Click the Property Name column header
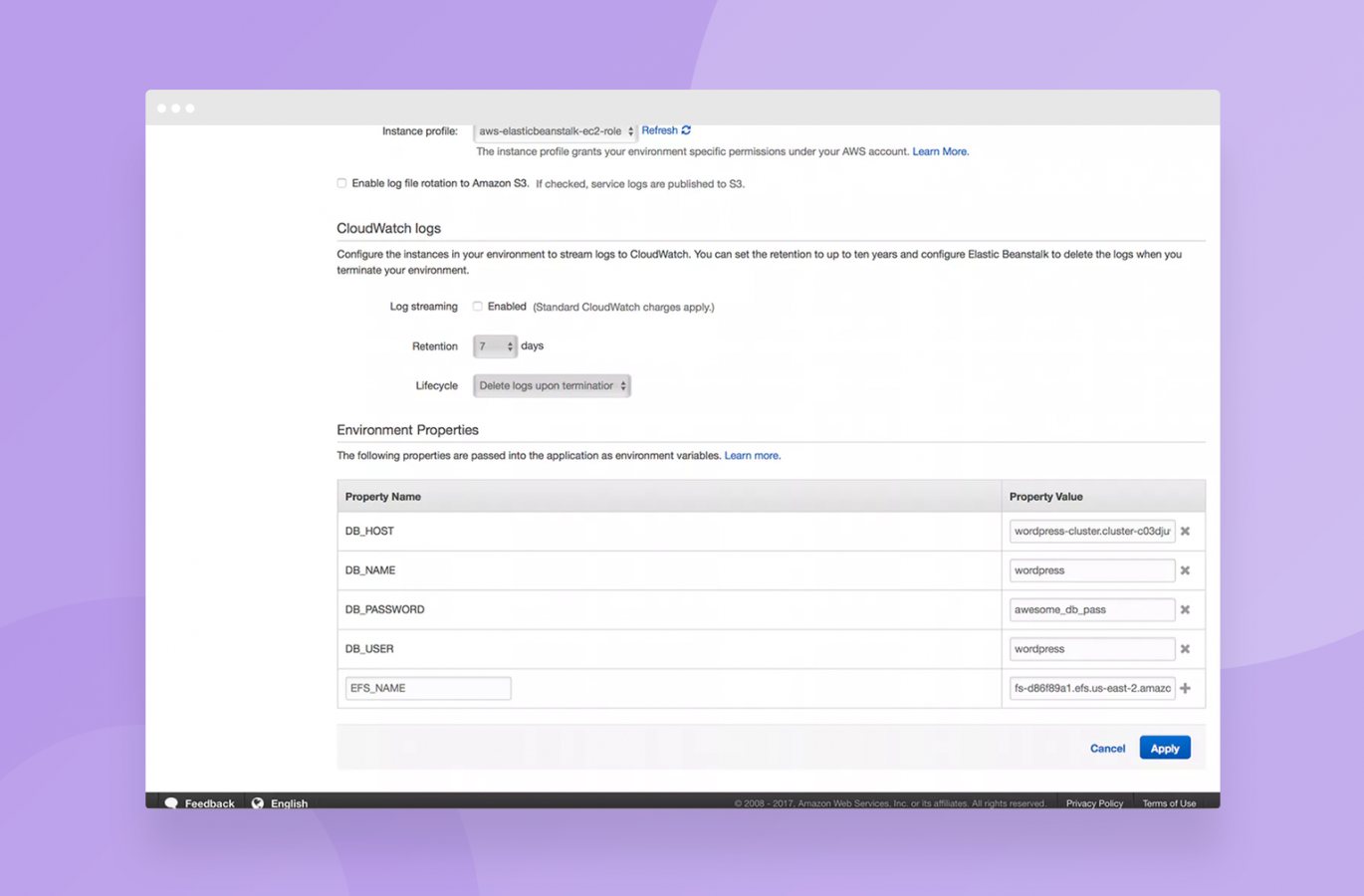The height and width of the screenshot is (896, 1364). pos(669,496)
